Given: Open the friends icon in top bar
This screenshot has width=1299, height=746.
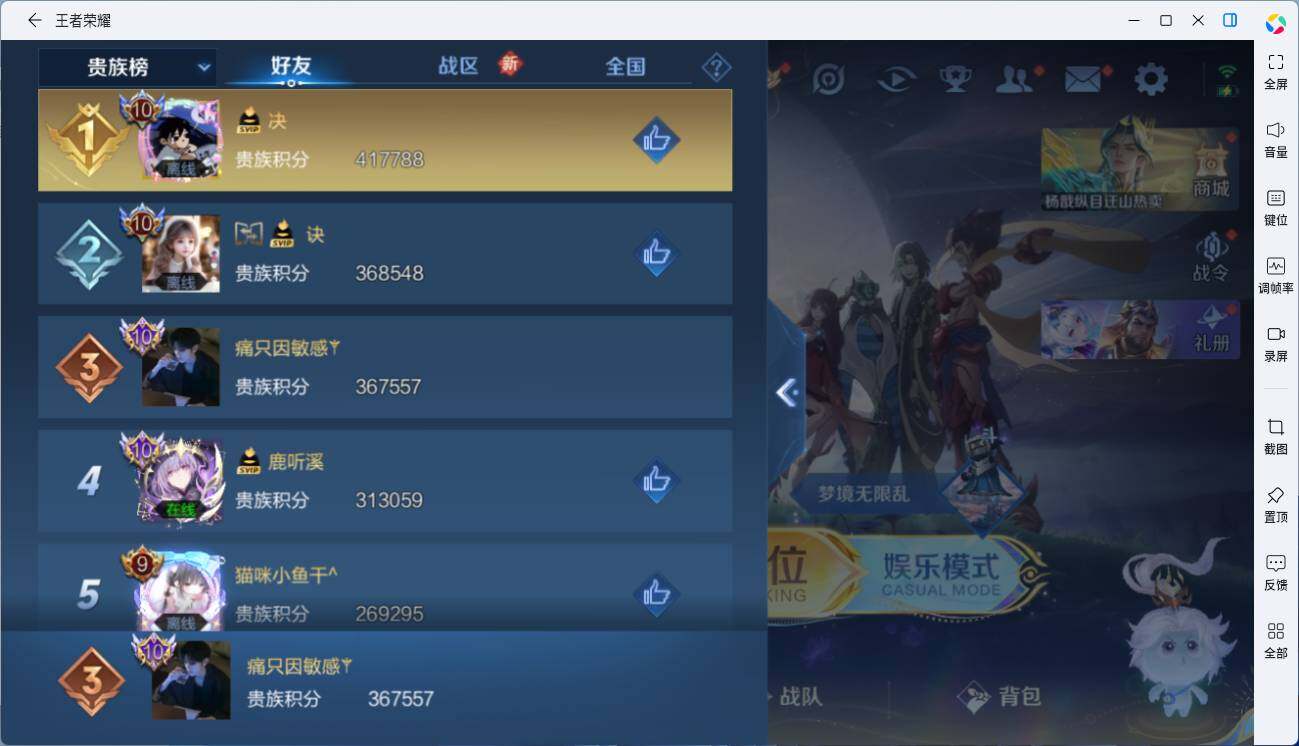Looking at the screenshot, I should pyautogui.click(x=1015, y=79).
